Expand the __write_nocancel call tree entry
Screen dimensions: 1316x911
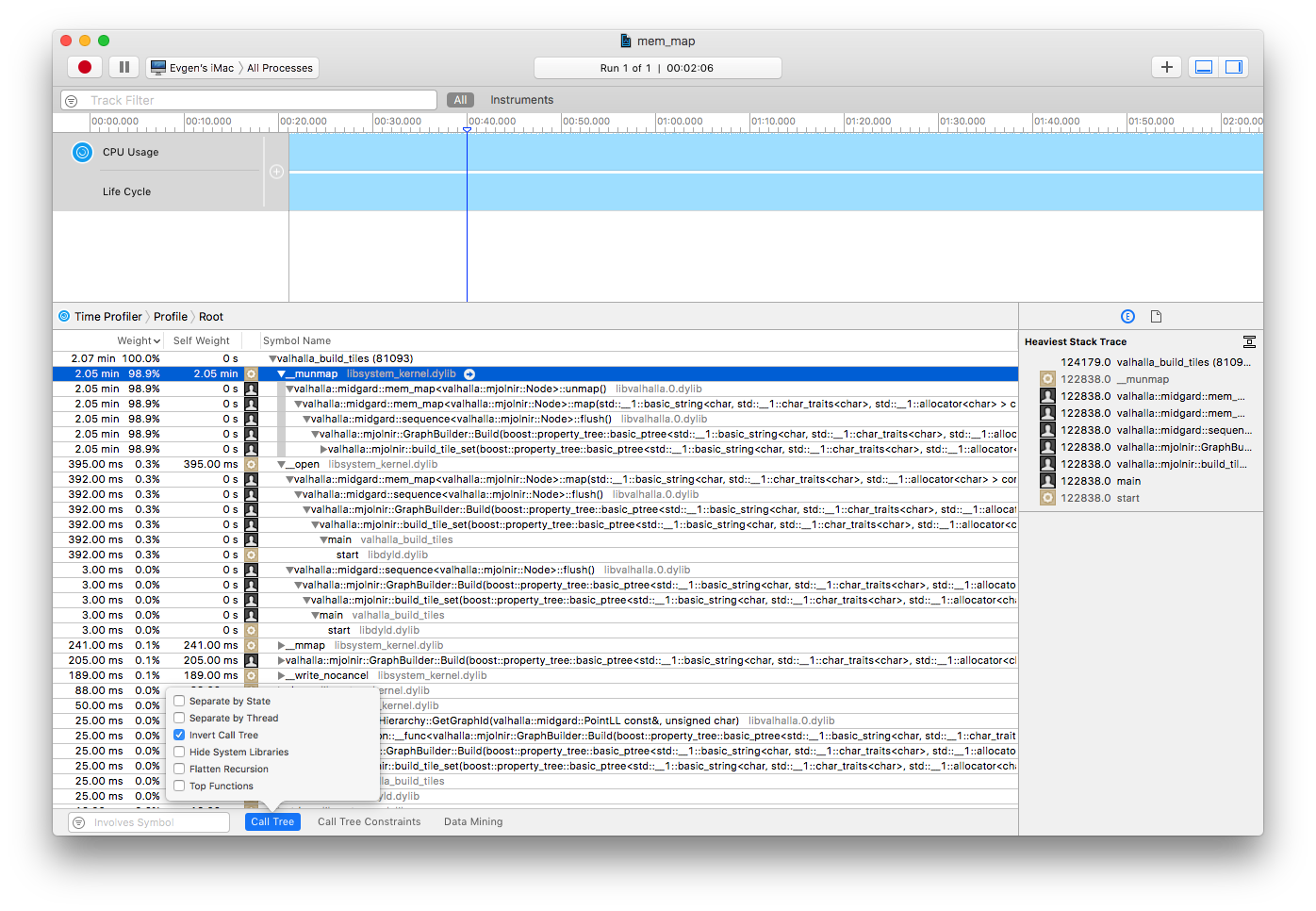[x=280, y=675]
